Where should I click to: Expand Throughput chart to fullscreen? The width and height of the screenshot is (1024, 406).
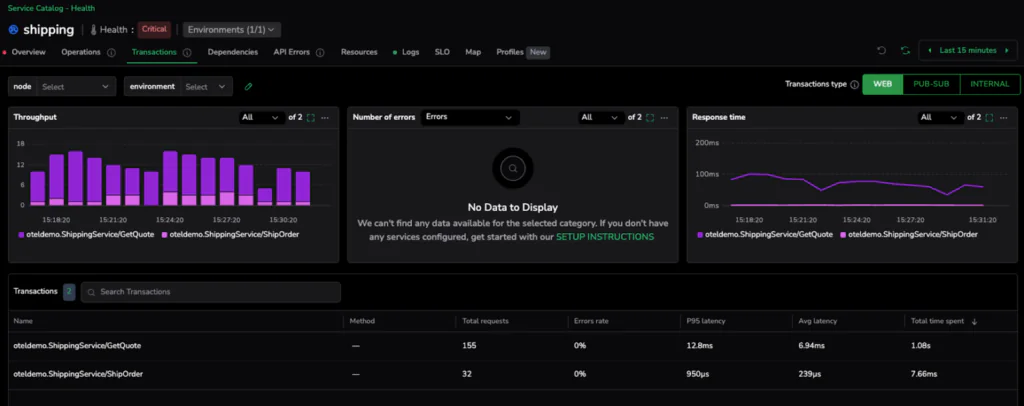click(311, 118)
